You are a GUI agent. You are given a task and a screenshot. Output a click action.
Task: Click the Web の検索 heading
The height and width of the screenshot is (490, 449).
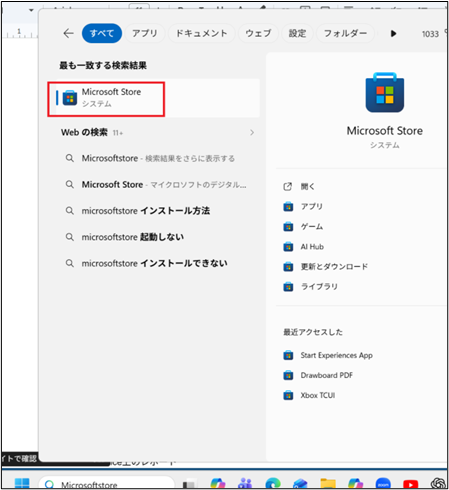84,132
